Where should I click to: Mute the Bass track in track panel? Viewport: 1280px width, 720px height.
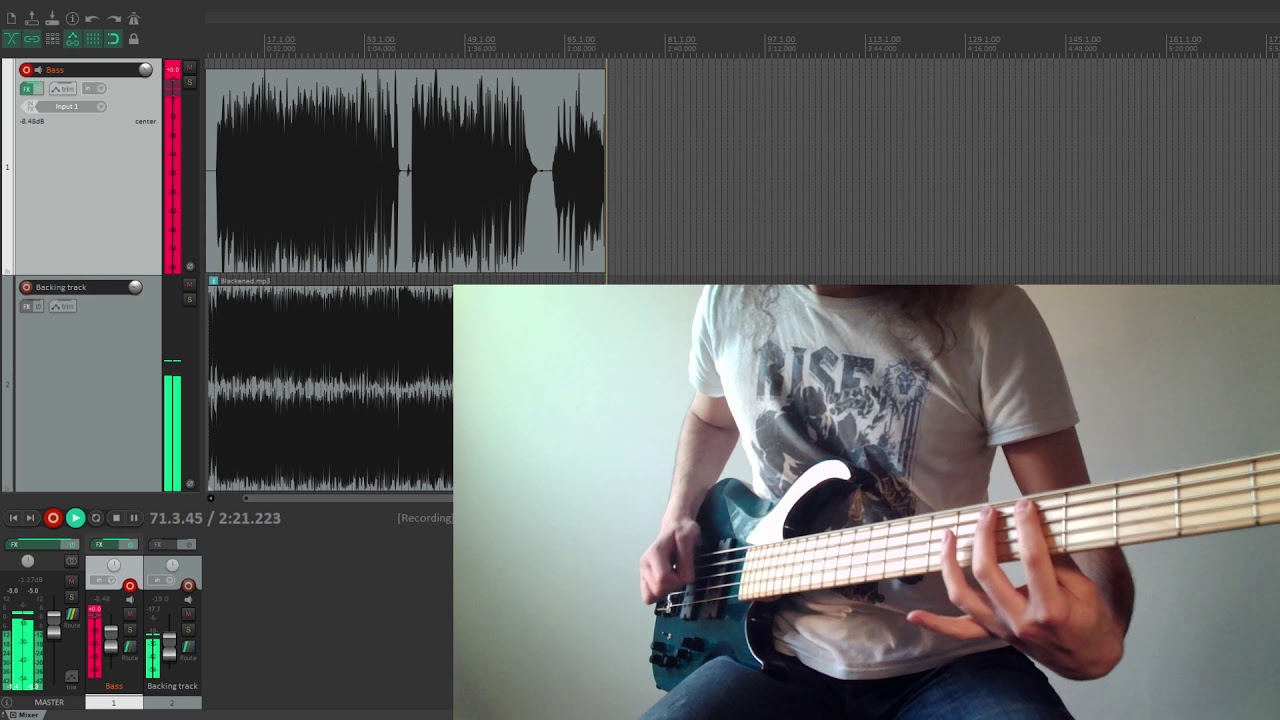click(x=190, y=67)
